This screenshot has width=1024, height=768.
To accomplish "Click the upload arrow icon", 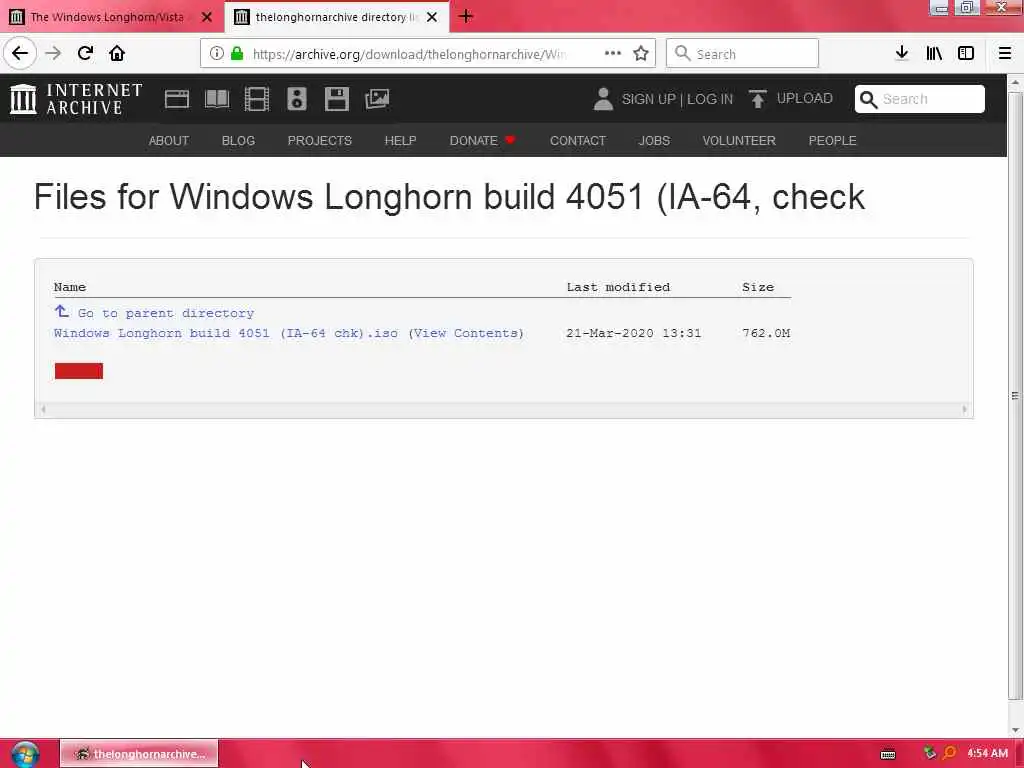I will [758, 99].
